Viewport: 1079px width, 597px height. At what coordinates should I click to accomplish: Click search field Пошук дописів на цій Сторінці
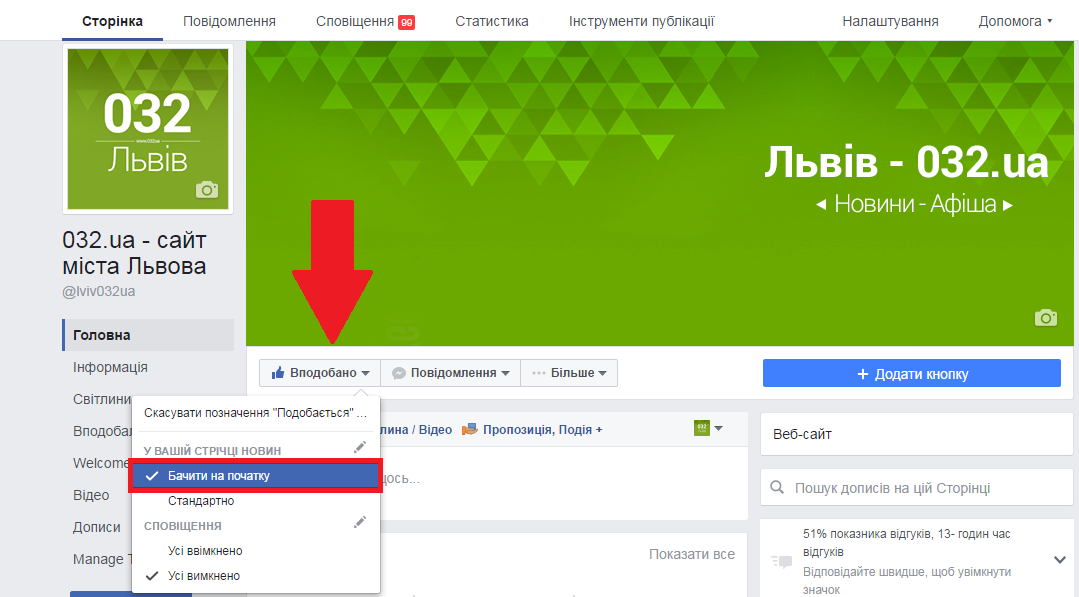click(x=917, y=488)
